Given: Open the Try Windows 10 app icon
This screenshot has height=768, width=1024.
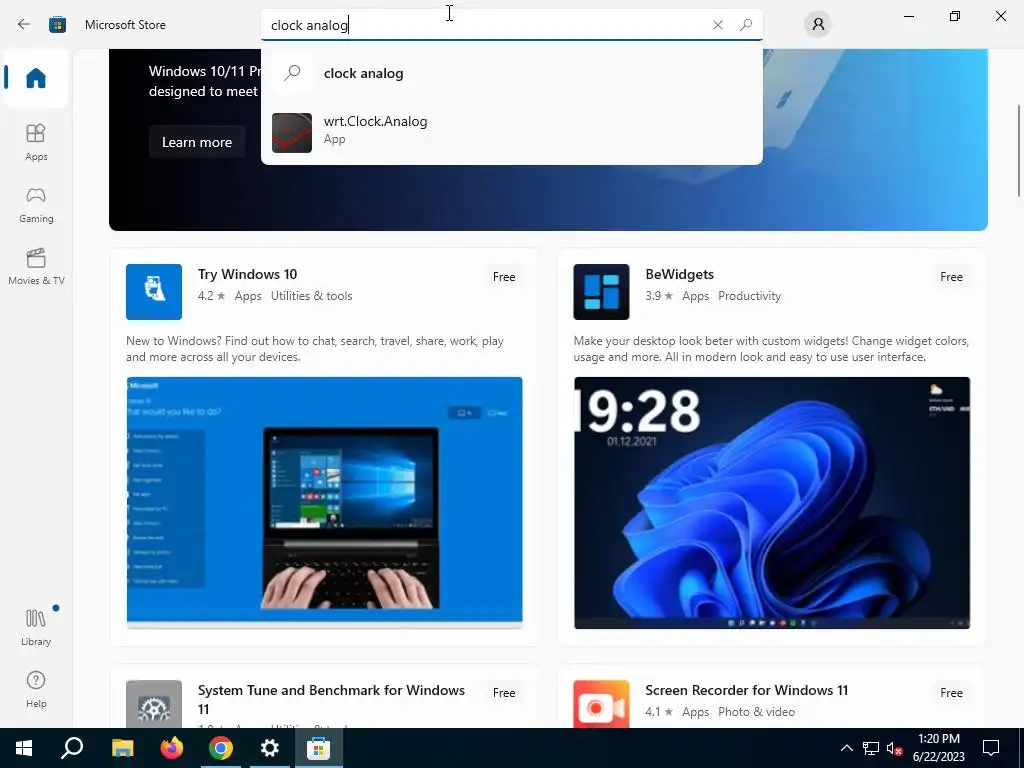Looking at the screenshot, I should (x=153, y=291).
